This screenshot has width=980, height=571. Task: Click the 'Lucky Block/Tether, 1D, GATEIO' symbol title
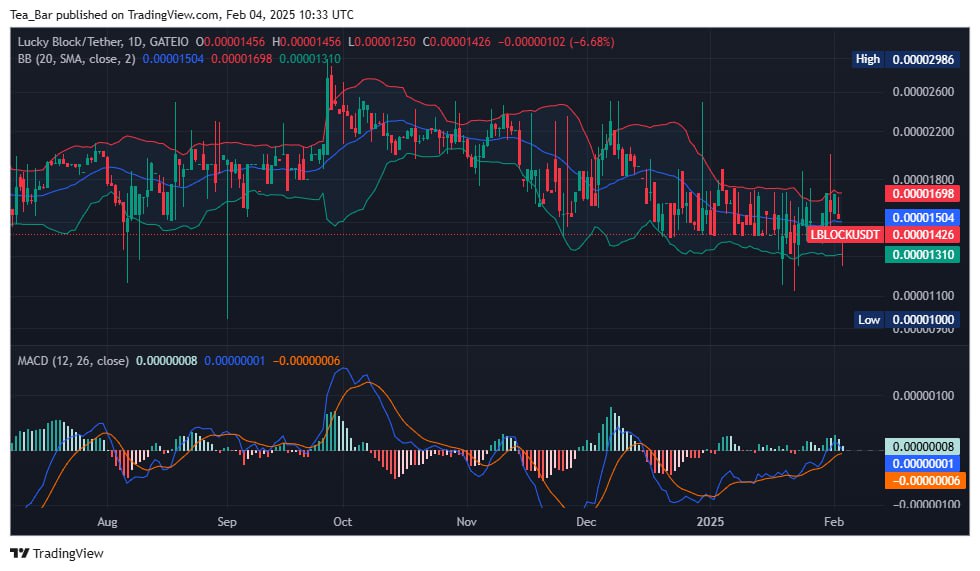tap(102, 42)
